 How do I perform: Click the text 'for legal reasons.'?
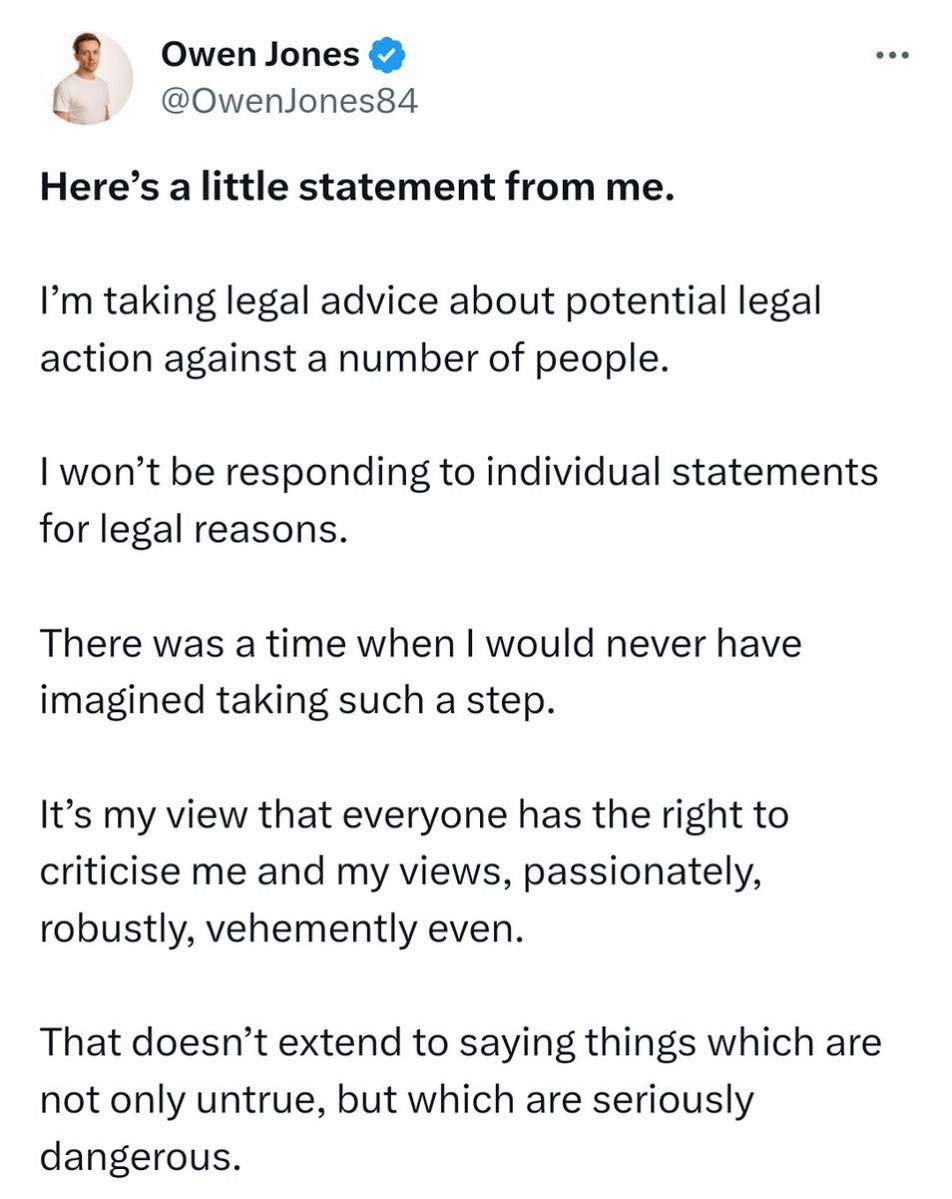[194, 529]
